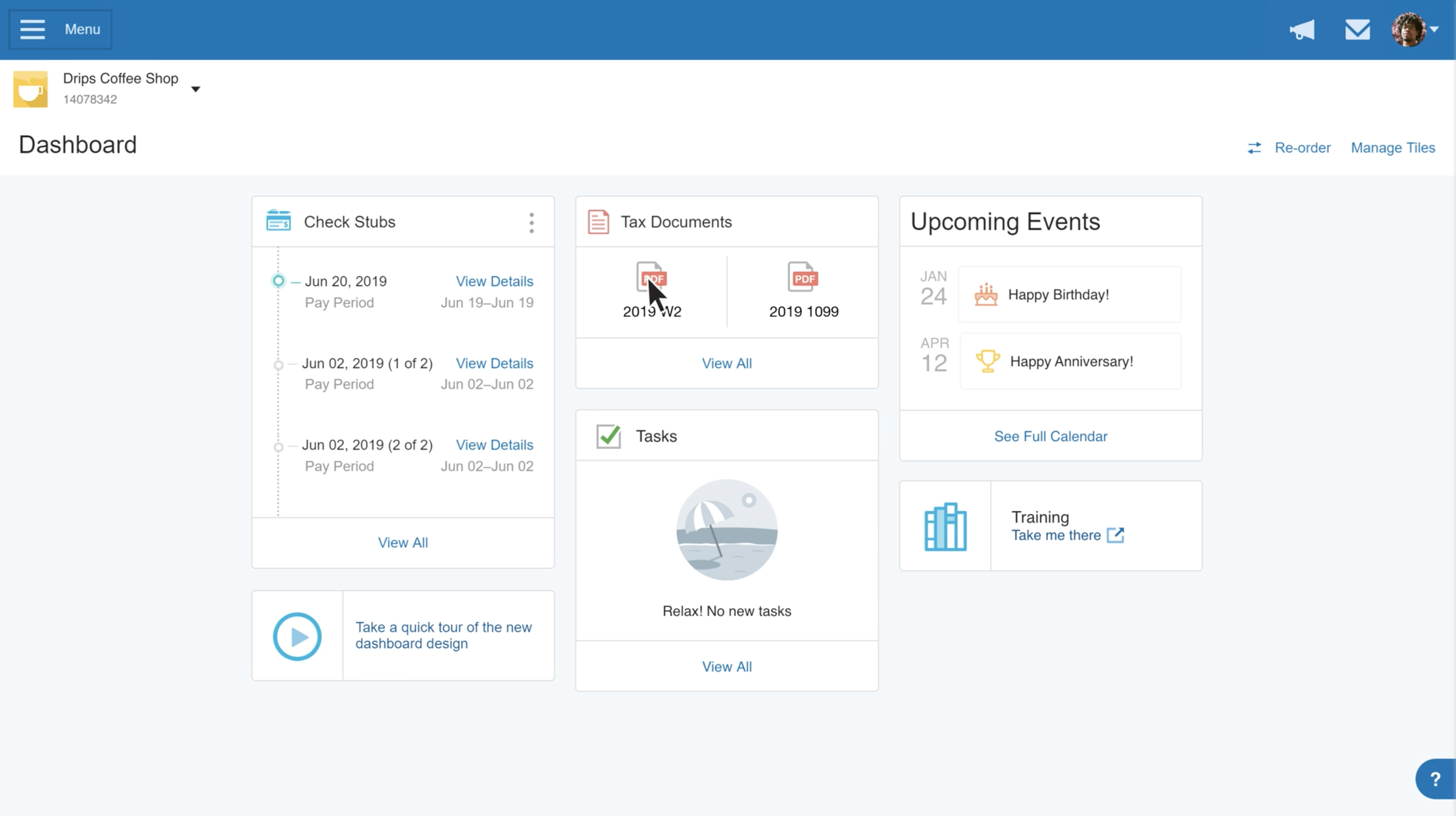Click the Relax! No new tasks message
This screenshot has width=1456, height=816.
(x=727, y=611)
